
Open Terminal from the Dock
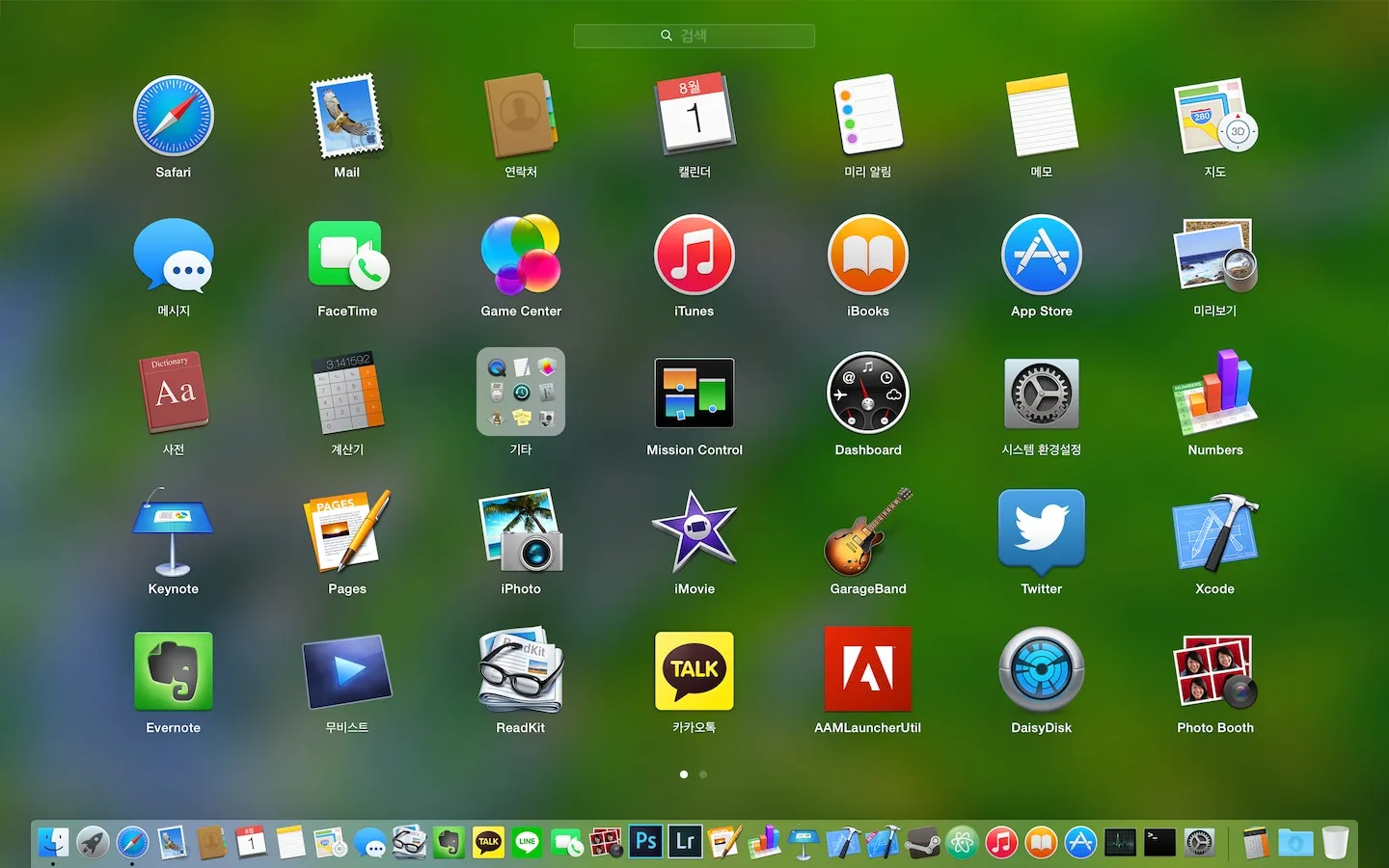click(x=1156, y=842)
